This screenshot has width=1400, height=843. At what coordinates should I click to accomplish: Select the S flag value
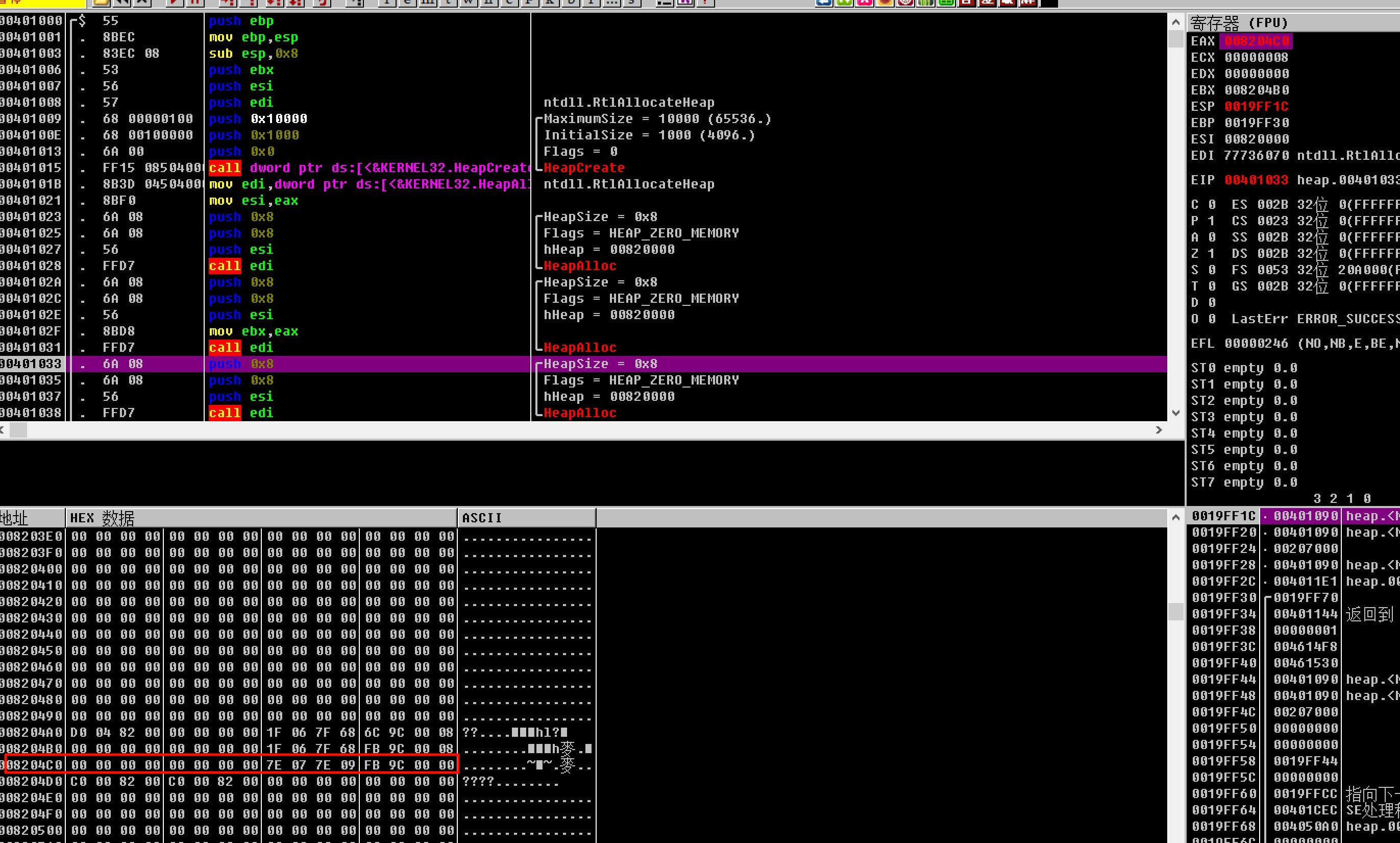pos(1212,270)
